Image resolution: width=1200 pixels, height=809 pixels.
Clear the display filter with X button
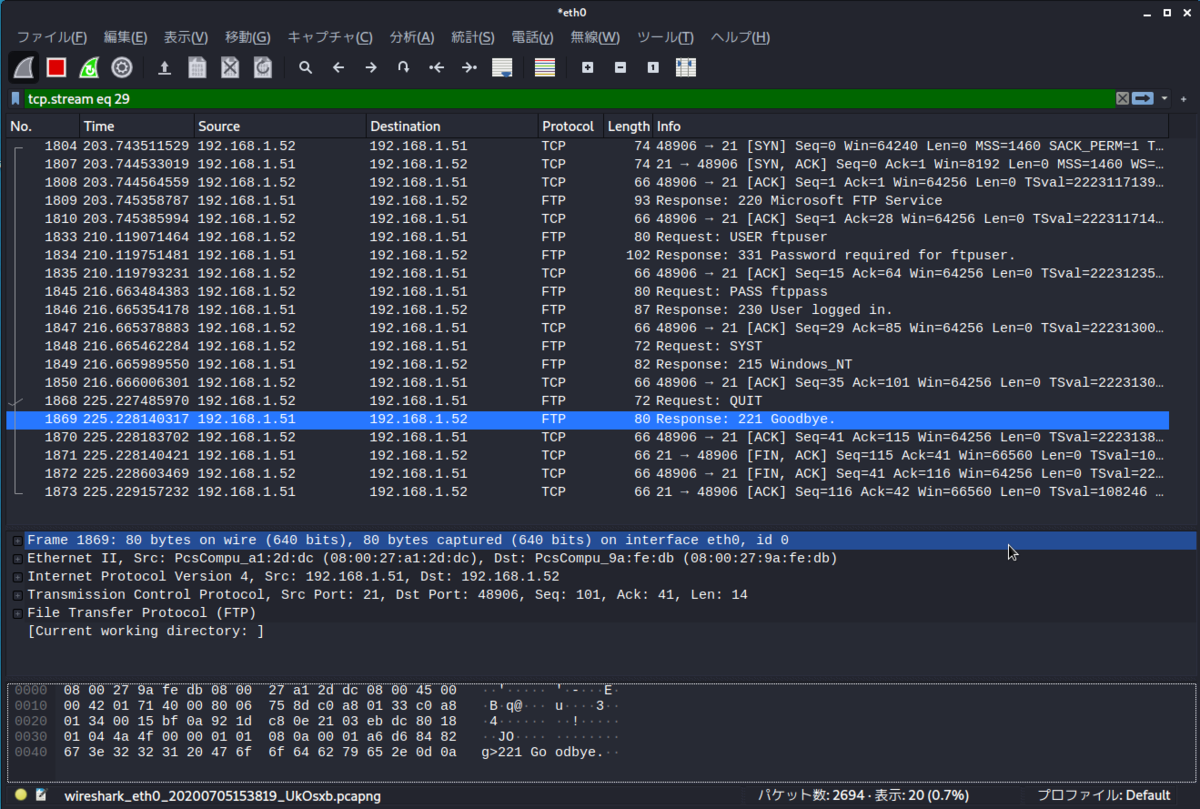coord(1123,99)
